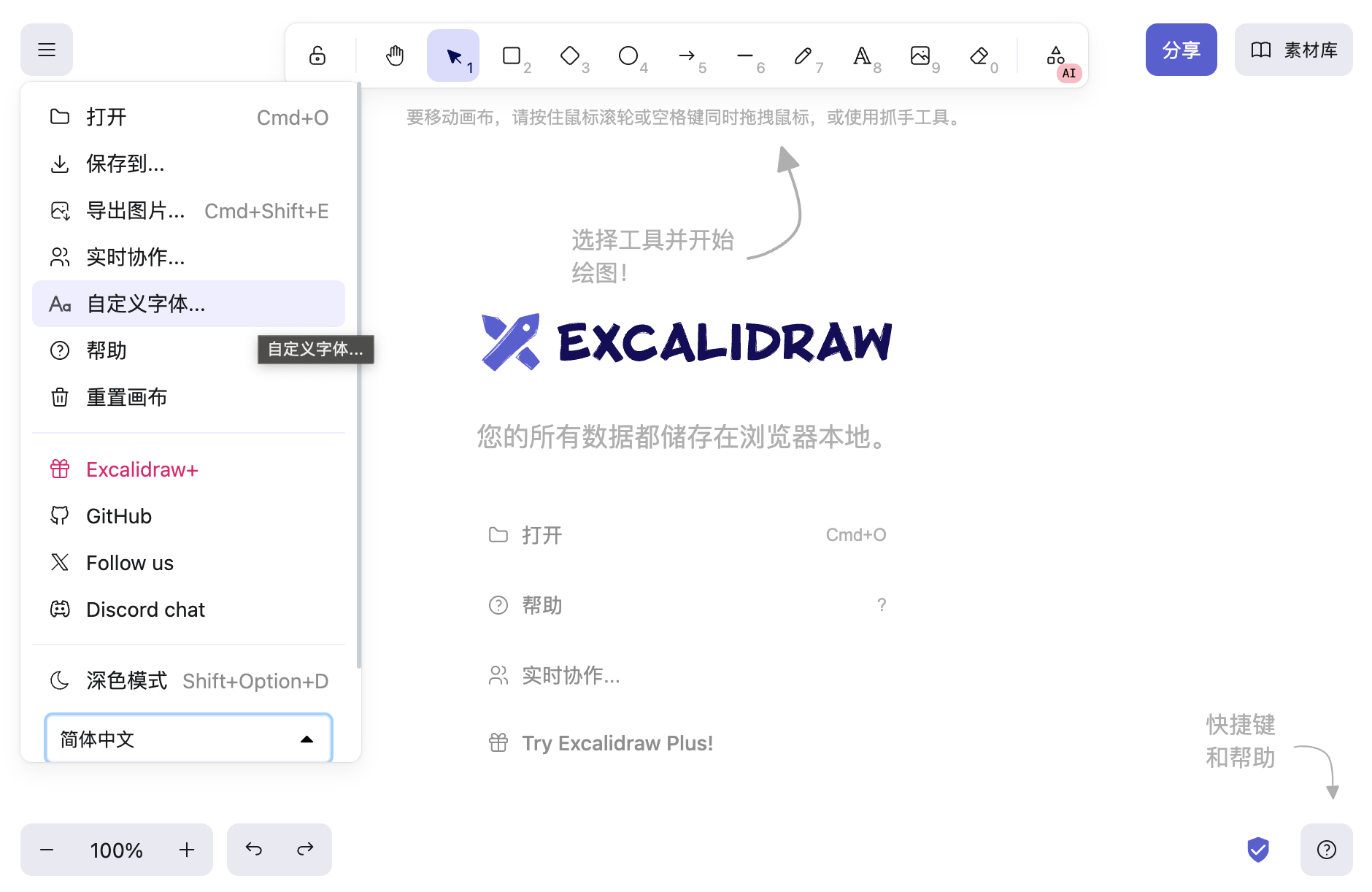Click the undo arrow button
Viewport: 1372px width, 892px height.
click(253, 850)
